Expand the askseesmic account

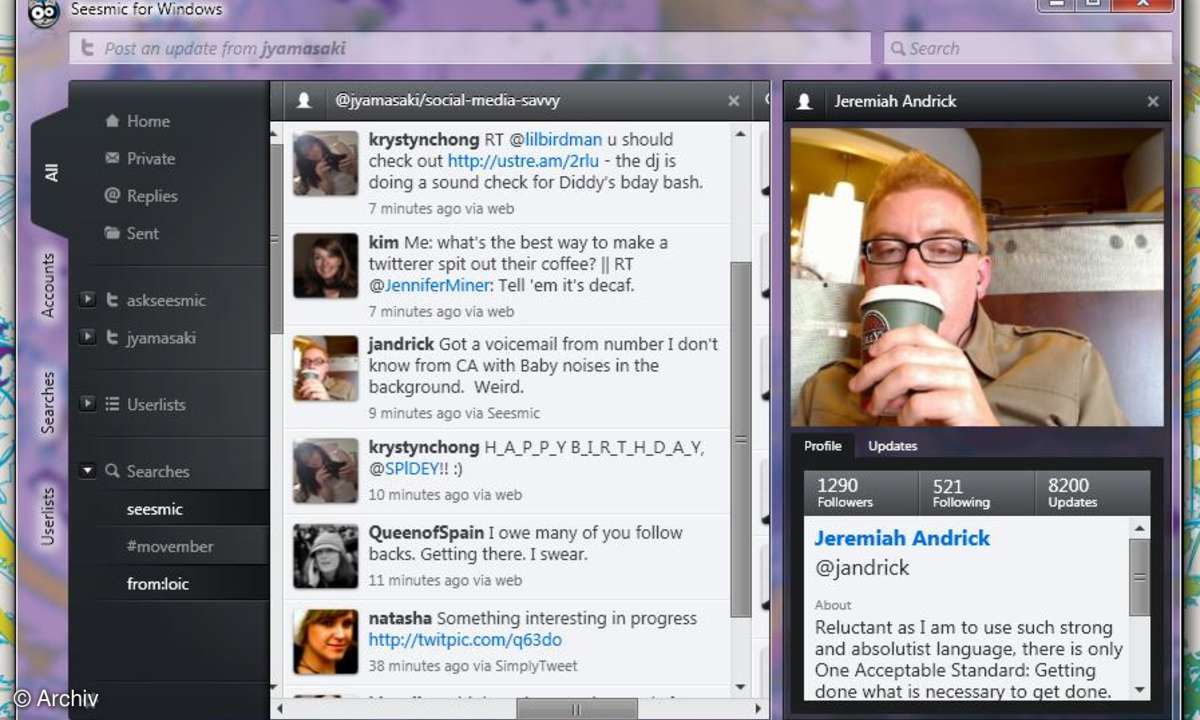(x=87, y=300)
